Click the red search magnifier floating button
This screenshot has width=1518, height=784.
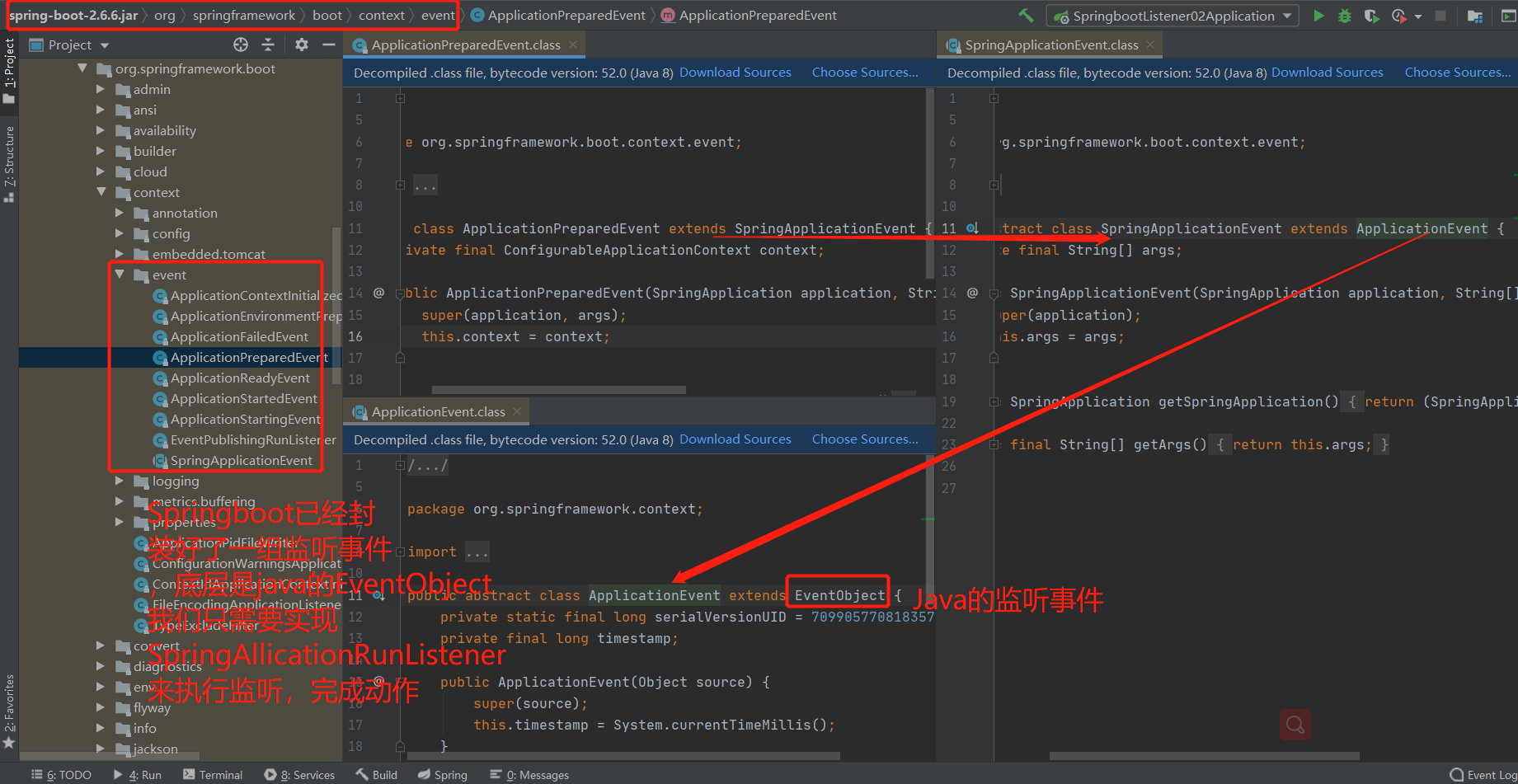1295,725
